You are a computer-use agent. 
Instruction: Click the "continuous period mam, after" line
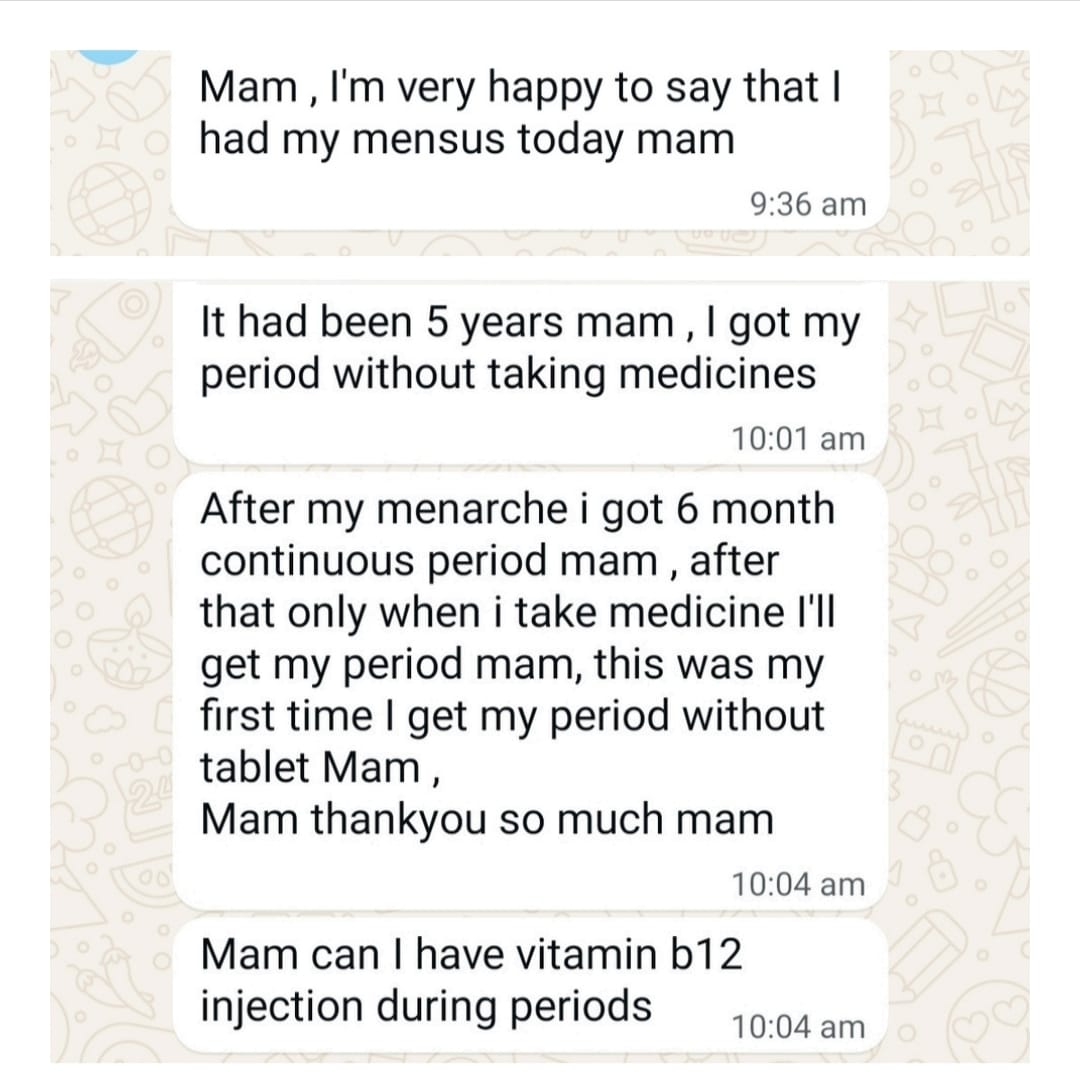click(x=488, y=560)
